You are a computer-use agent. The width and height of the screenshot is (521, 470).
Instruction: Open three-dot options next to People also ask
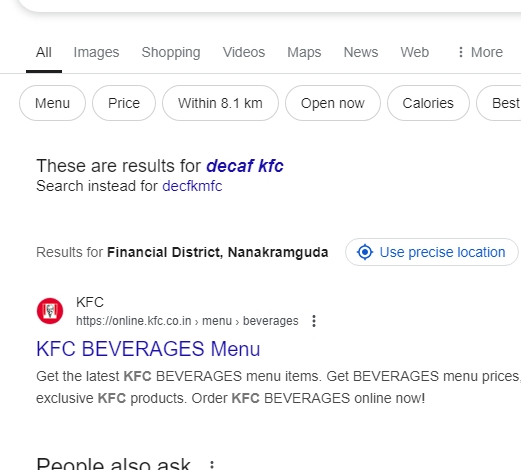pos(212,465)
